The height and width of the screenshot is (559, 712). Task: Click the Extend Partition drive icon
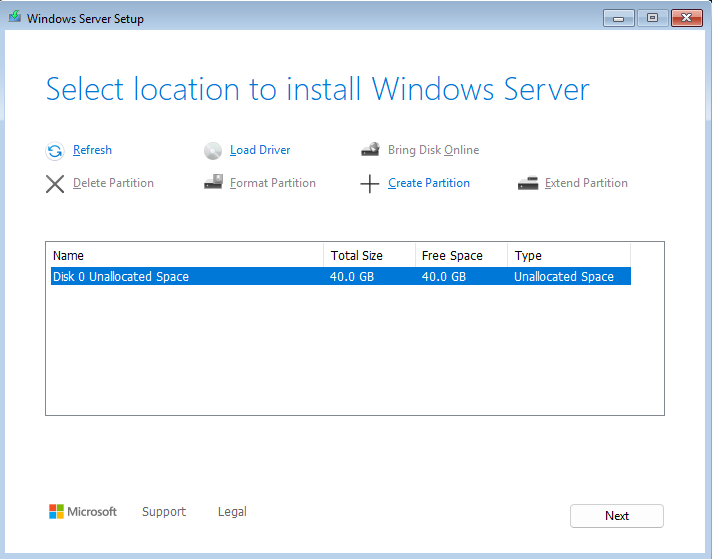[528, 183]
